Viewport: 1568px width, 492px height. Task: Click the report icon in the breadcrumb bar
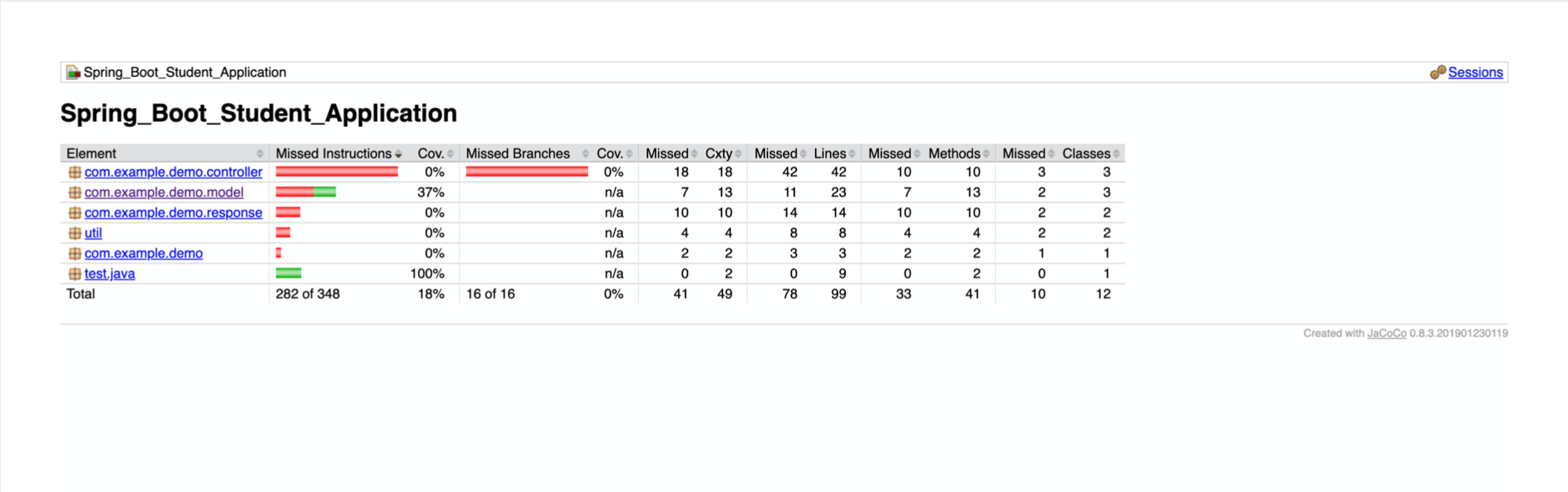click(x=73, y=72)
